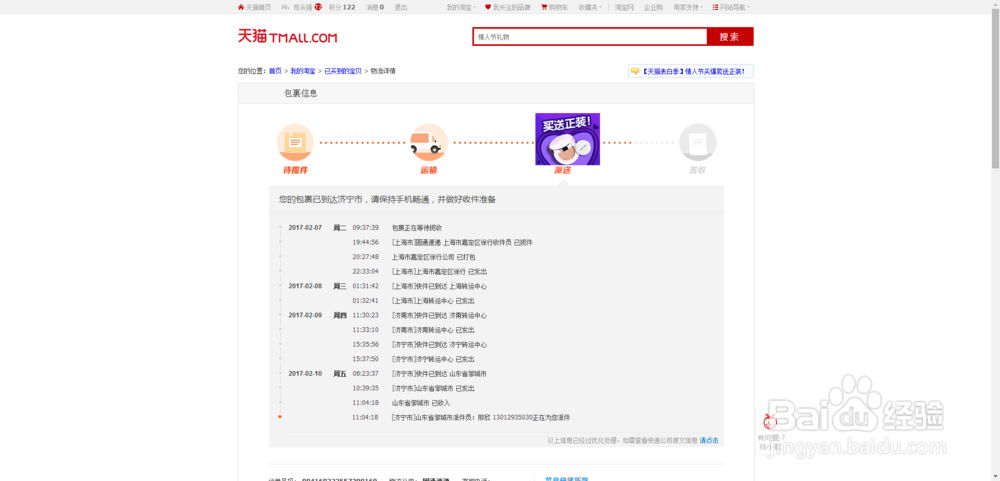Image resolution: width=1000 pixels, height=481 pixels.
Task: Open the 企业购 top menu link
Action: point(653,8)
